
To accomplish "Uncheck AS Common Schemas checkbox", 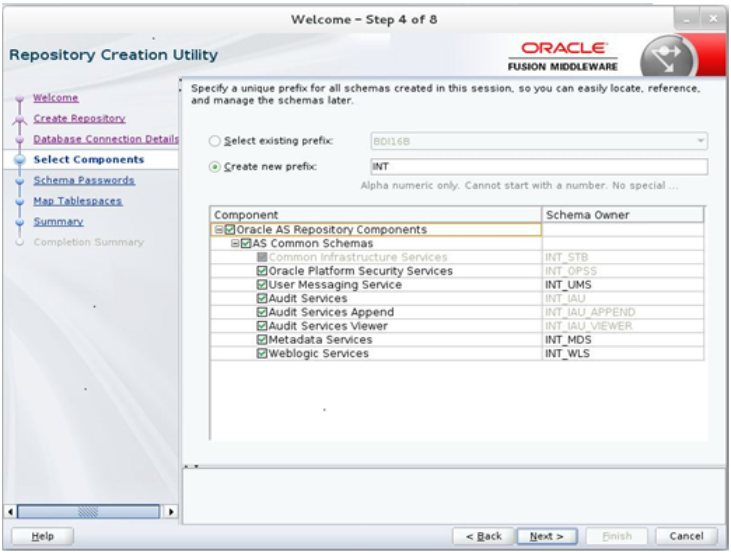I will (x=246, y=243).
